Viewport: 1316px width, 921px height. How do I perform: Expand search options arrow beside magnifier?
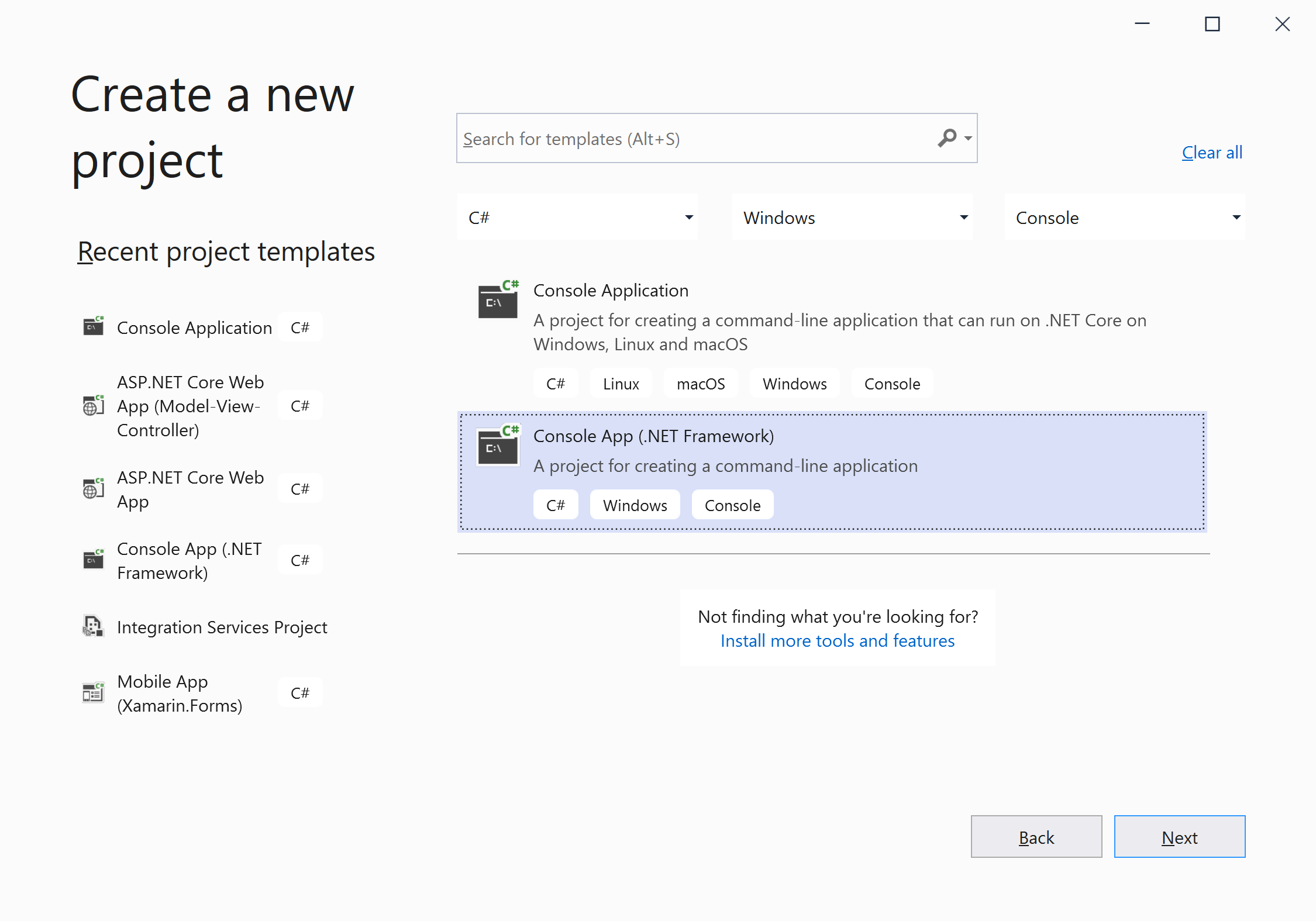968,139
